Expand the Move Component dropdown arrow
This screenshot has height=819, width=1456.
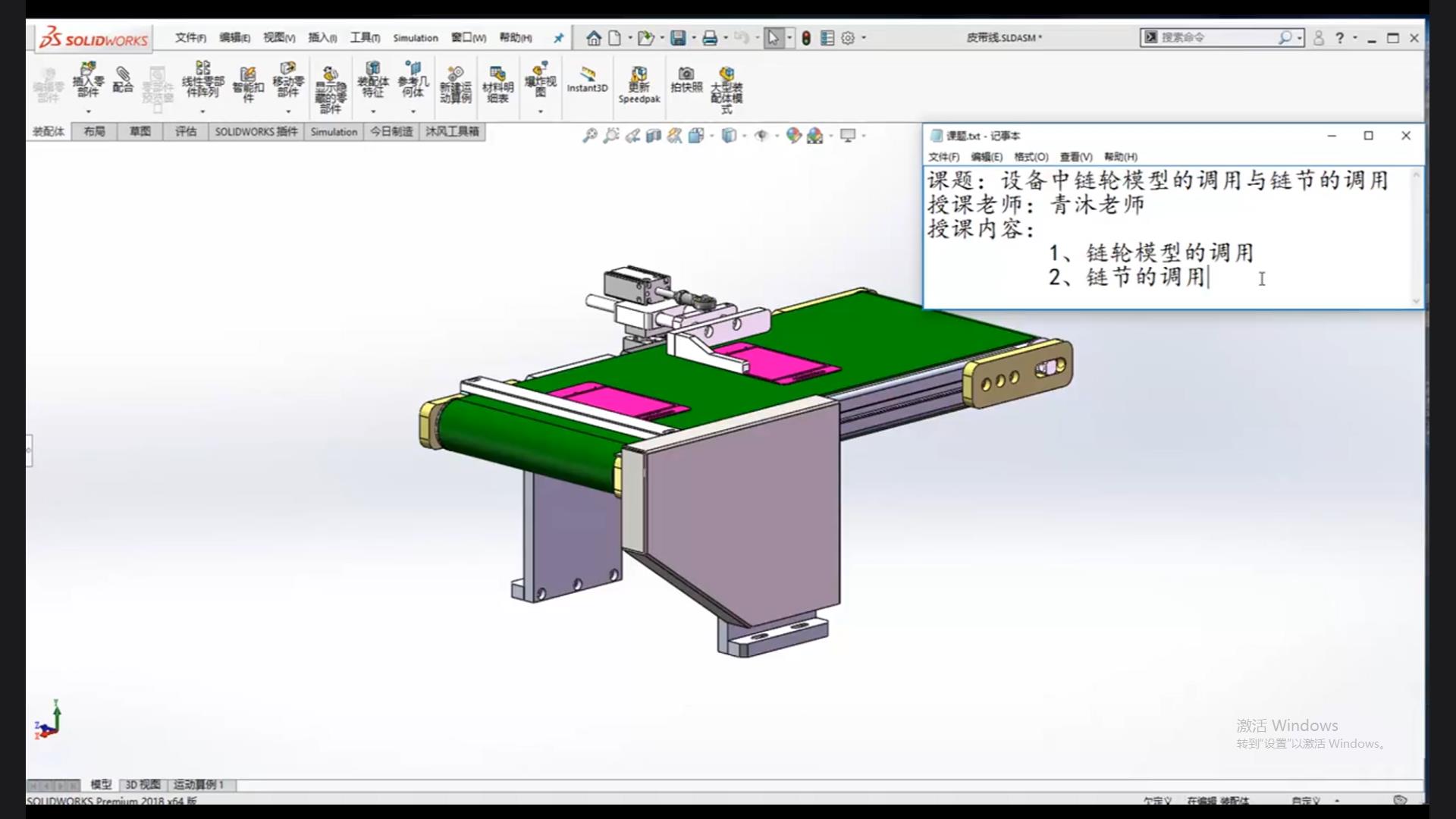288,112
